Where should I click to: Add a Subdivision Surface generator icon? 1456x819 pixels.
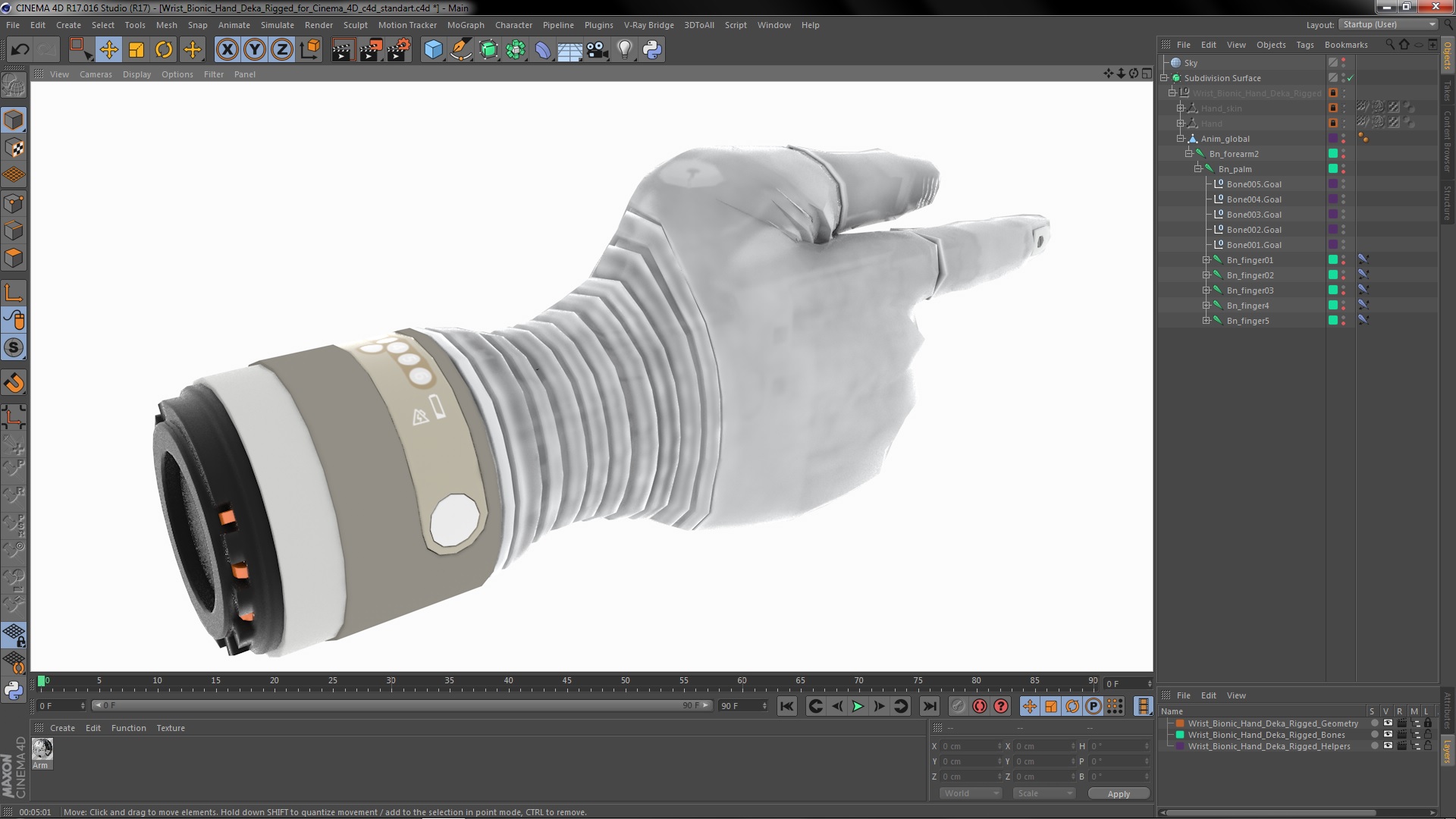(488, 50)
